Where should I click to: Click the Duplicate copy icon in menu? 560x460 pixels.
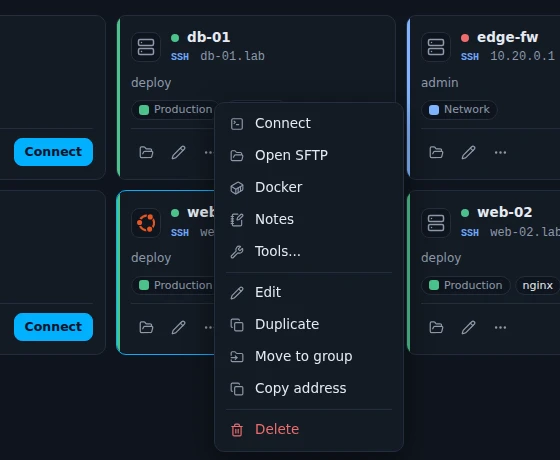237,325
